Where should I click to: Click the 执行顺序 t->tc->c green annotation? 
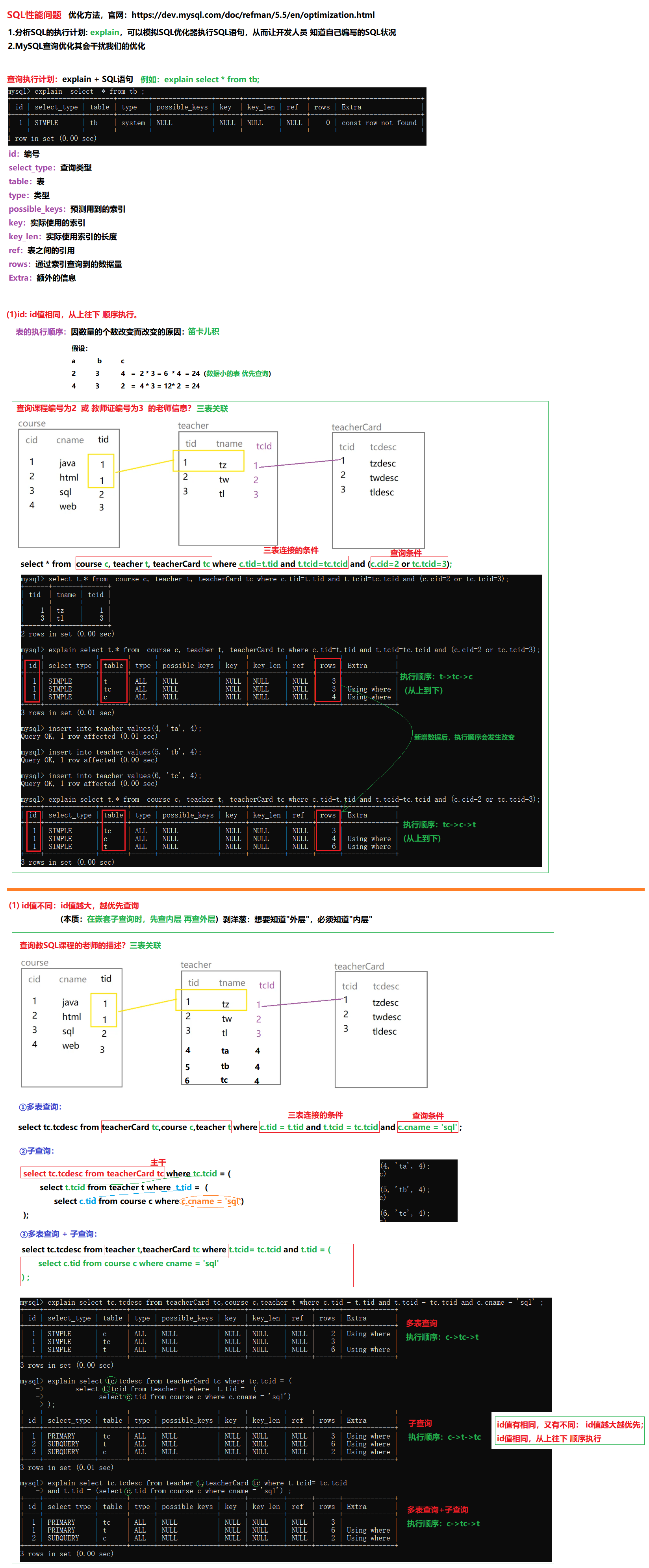436,676
